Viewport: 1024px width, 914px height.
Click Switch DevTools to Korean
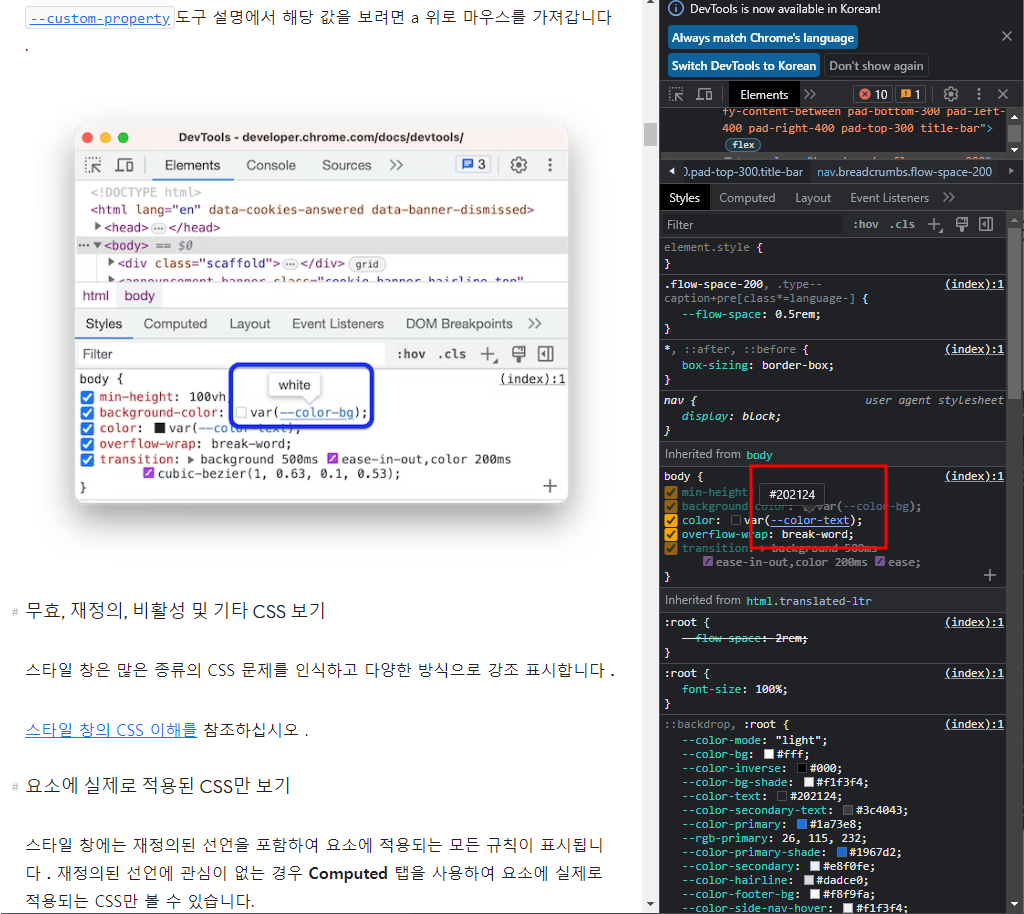[744, 66]
